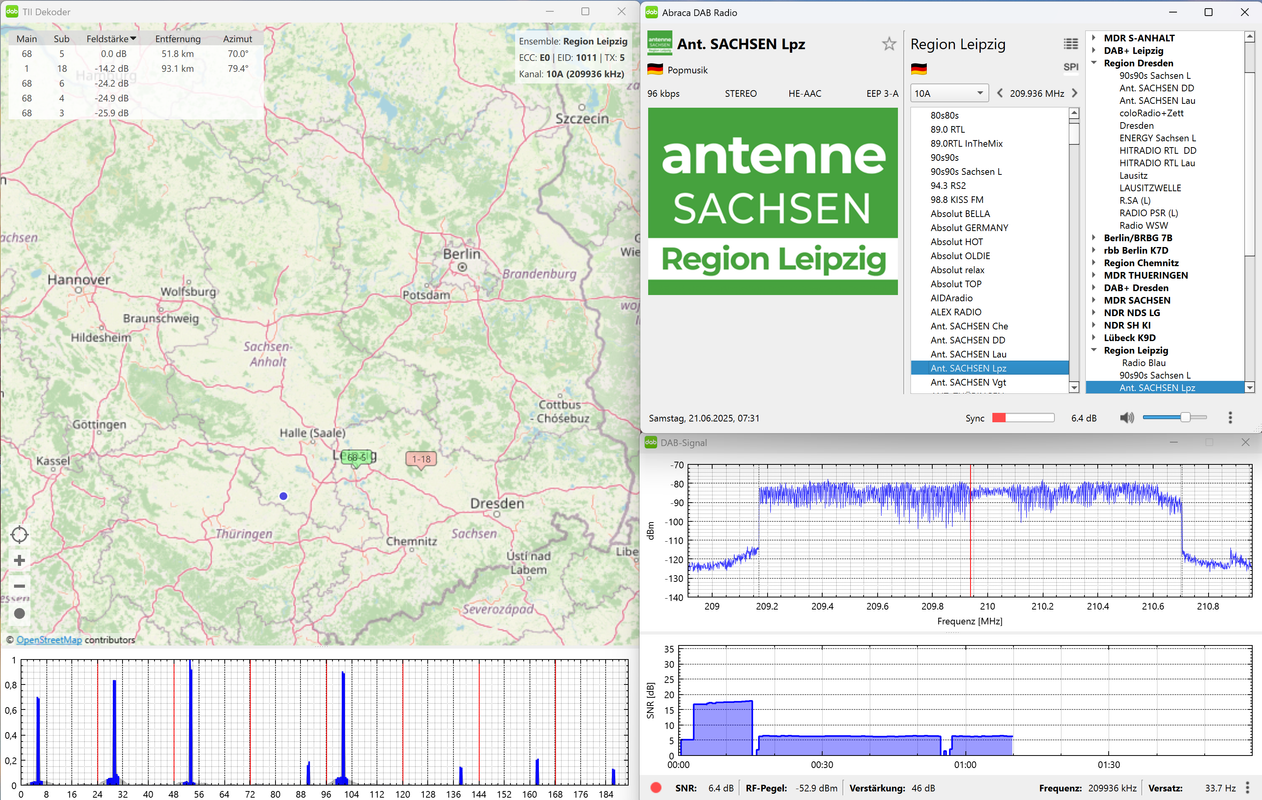Click the service list vertical scrollbar
This screenshot has width=1262, height=800.
1075,251
